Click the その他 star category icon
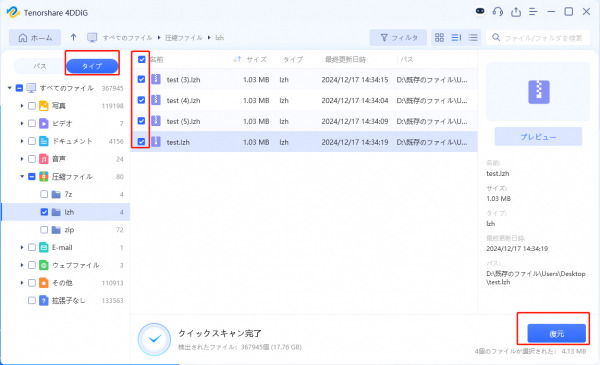Viewport: 600px width, 365px height. (44, 283)
